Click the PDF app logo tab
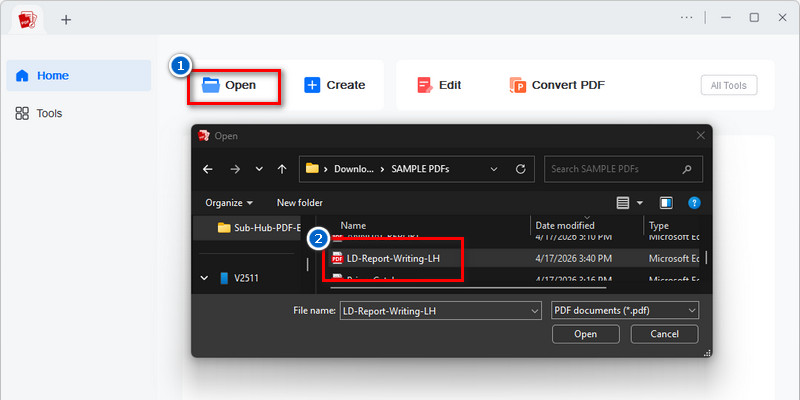Image resolution: width=800 pixels, height=400 pixels. [x=27, y=20]
